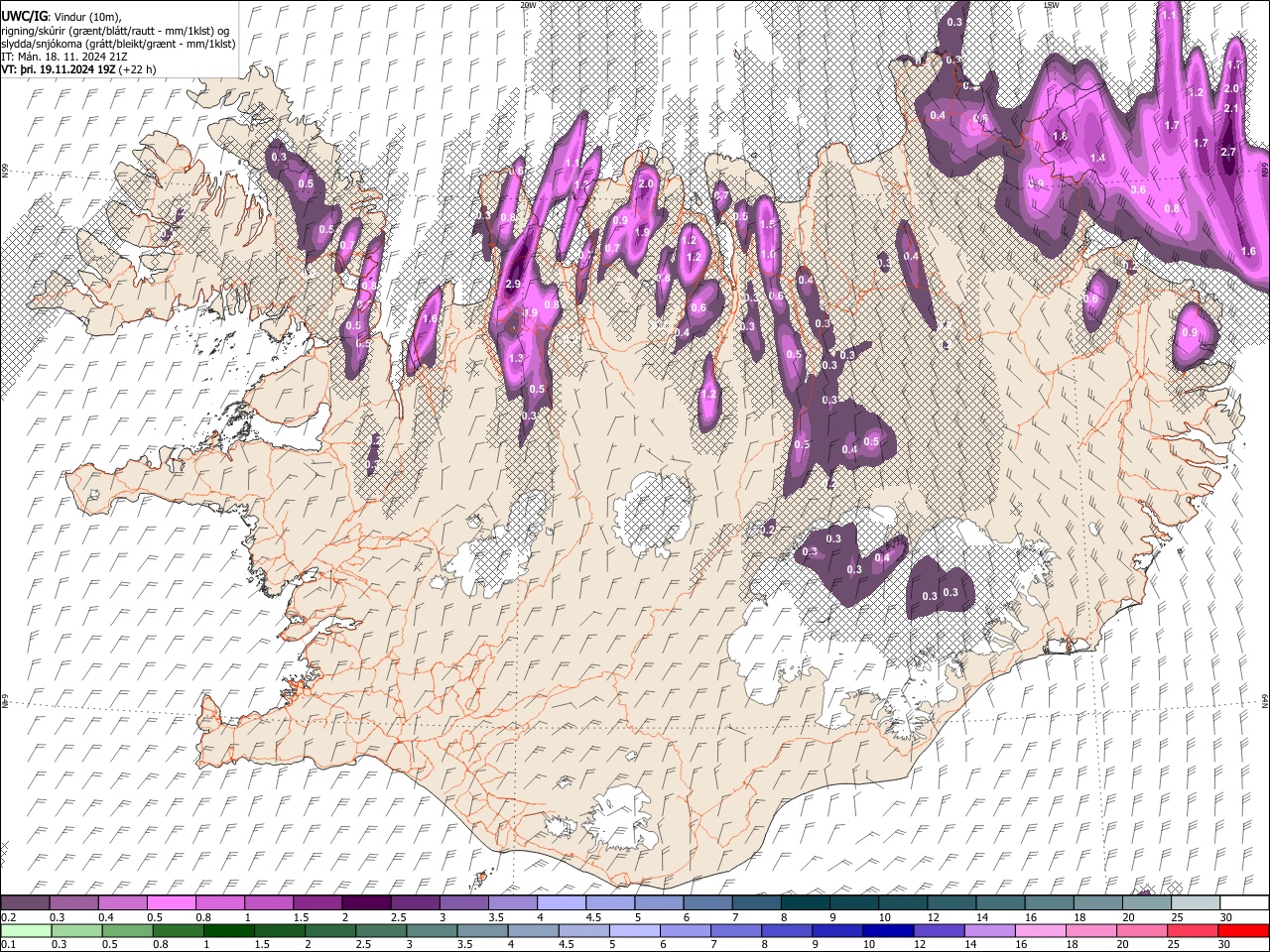Select the dark purple upper swatch between 2 and 2.5
The width and height of the screenshot is (1270, 952).
(366, 902)
